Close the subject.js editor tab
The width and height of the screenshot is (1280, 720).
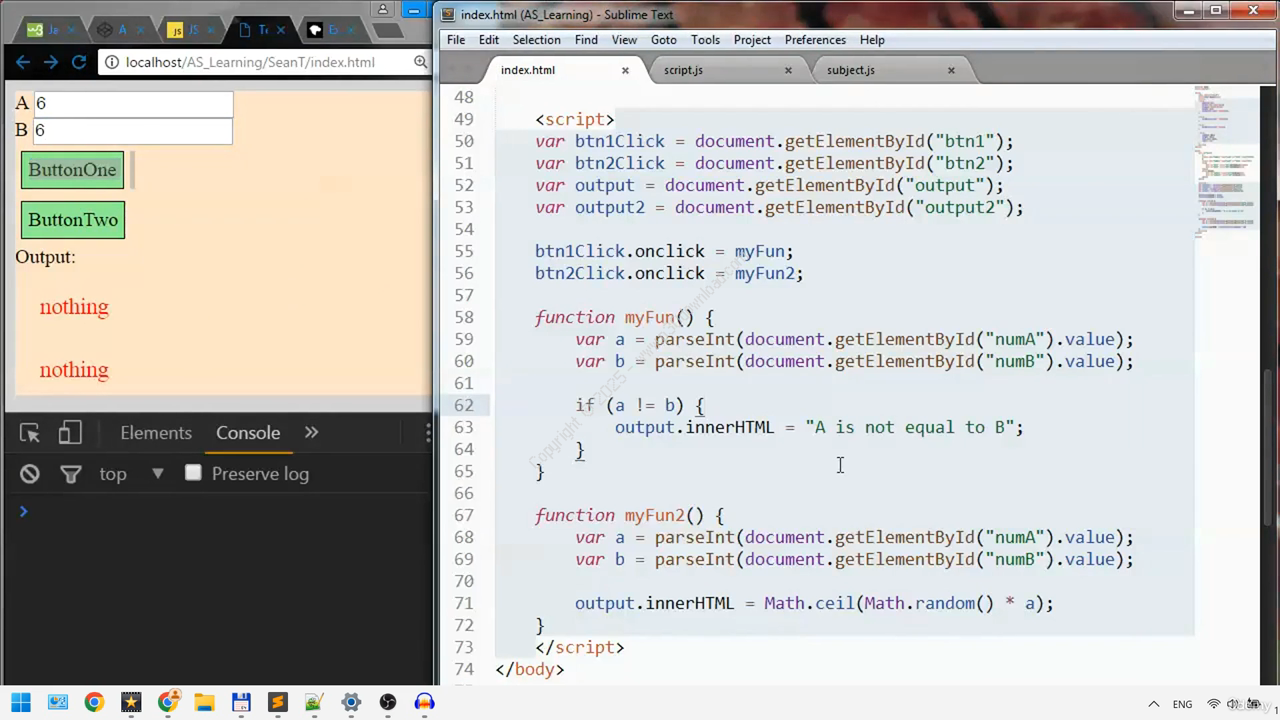coord(951,70)
